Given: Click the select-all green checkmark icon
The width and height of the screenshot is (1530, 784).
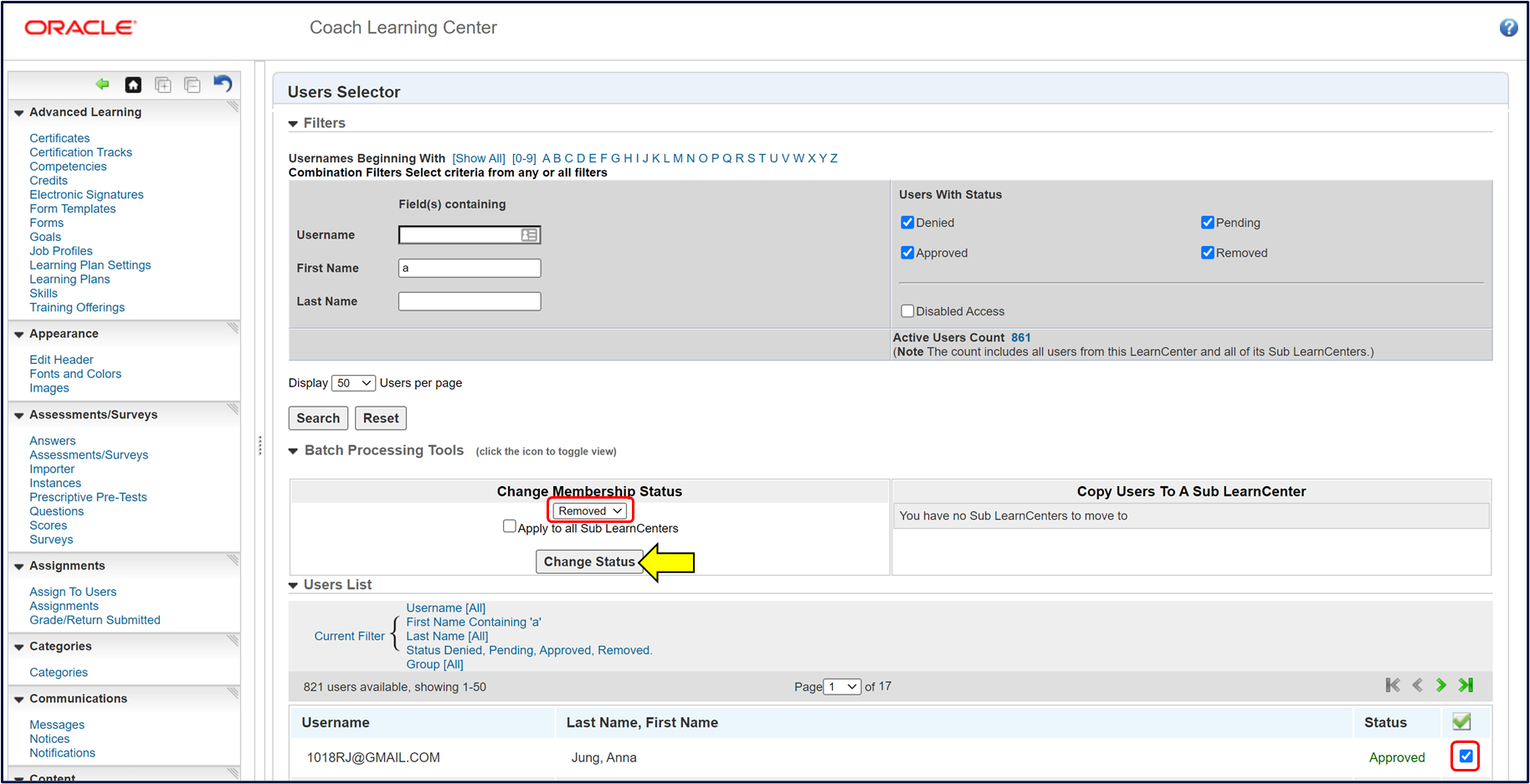Looking at the screenshot, I should (1461, 721).
